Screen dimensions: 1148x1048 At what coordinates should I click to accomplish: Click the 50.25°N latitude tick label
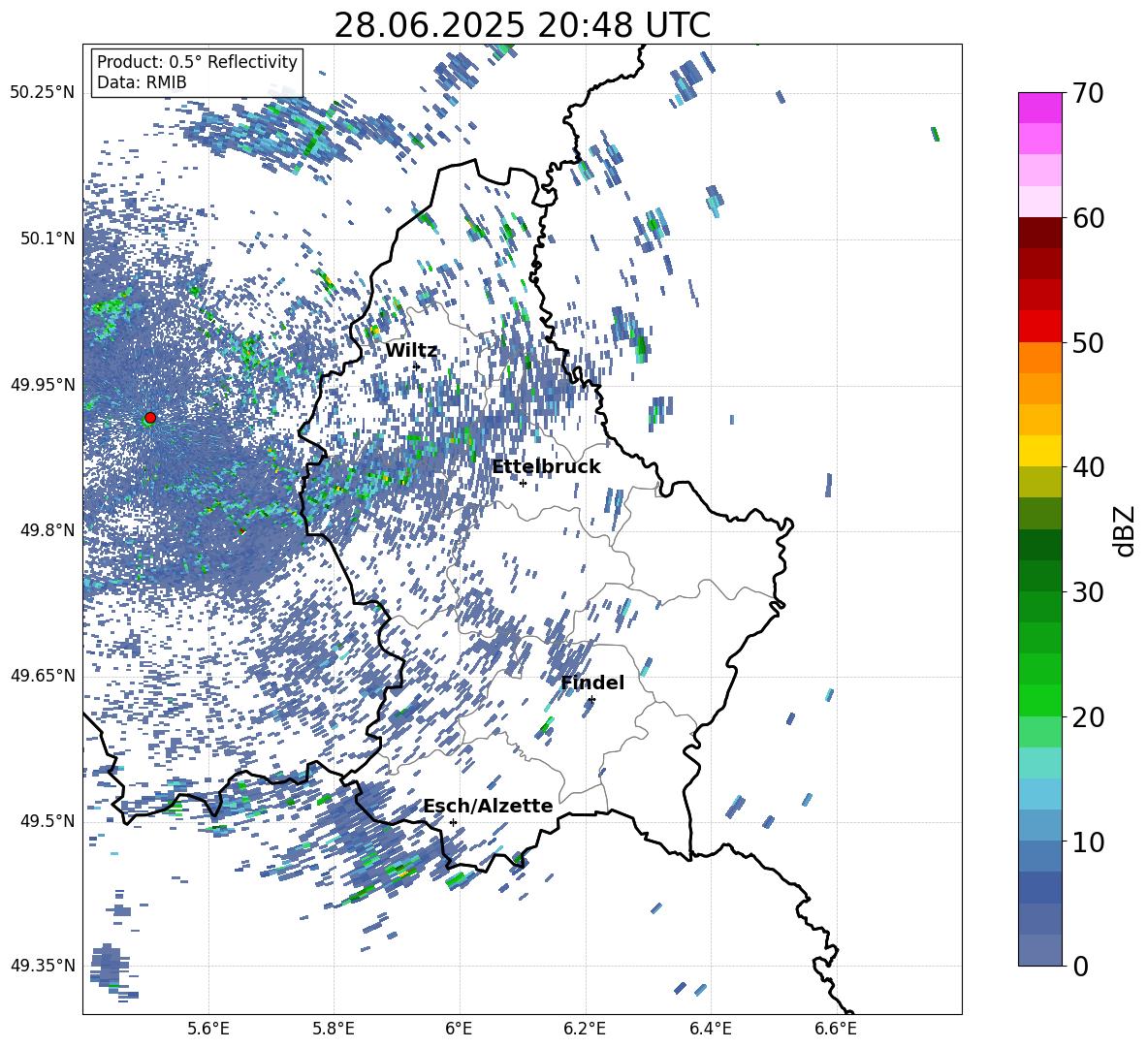[43, 93]
